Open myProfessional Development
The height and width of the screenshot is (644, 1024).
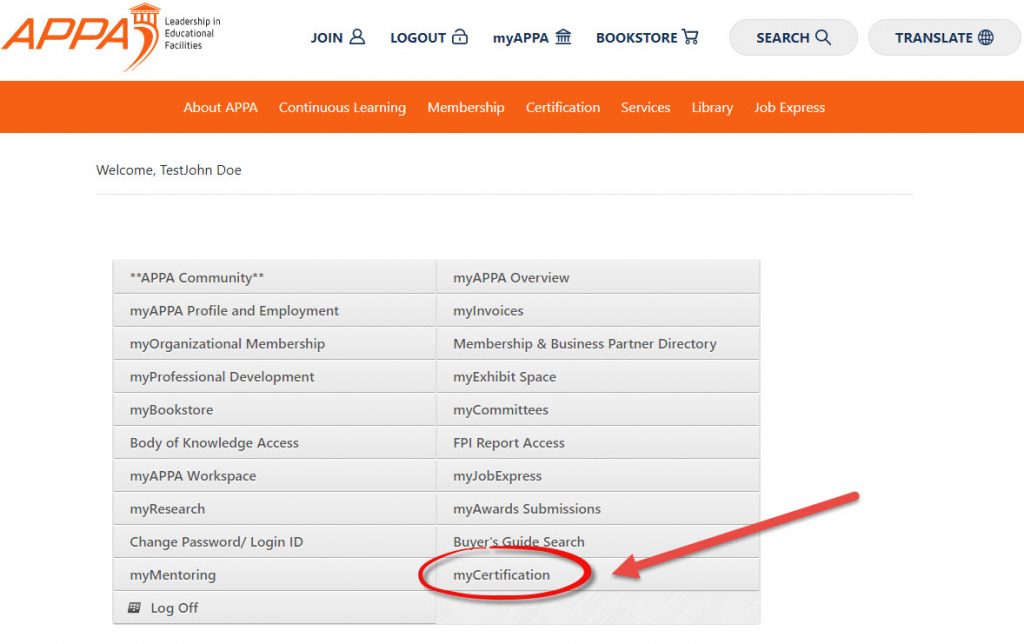tap(274, 376)
